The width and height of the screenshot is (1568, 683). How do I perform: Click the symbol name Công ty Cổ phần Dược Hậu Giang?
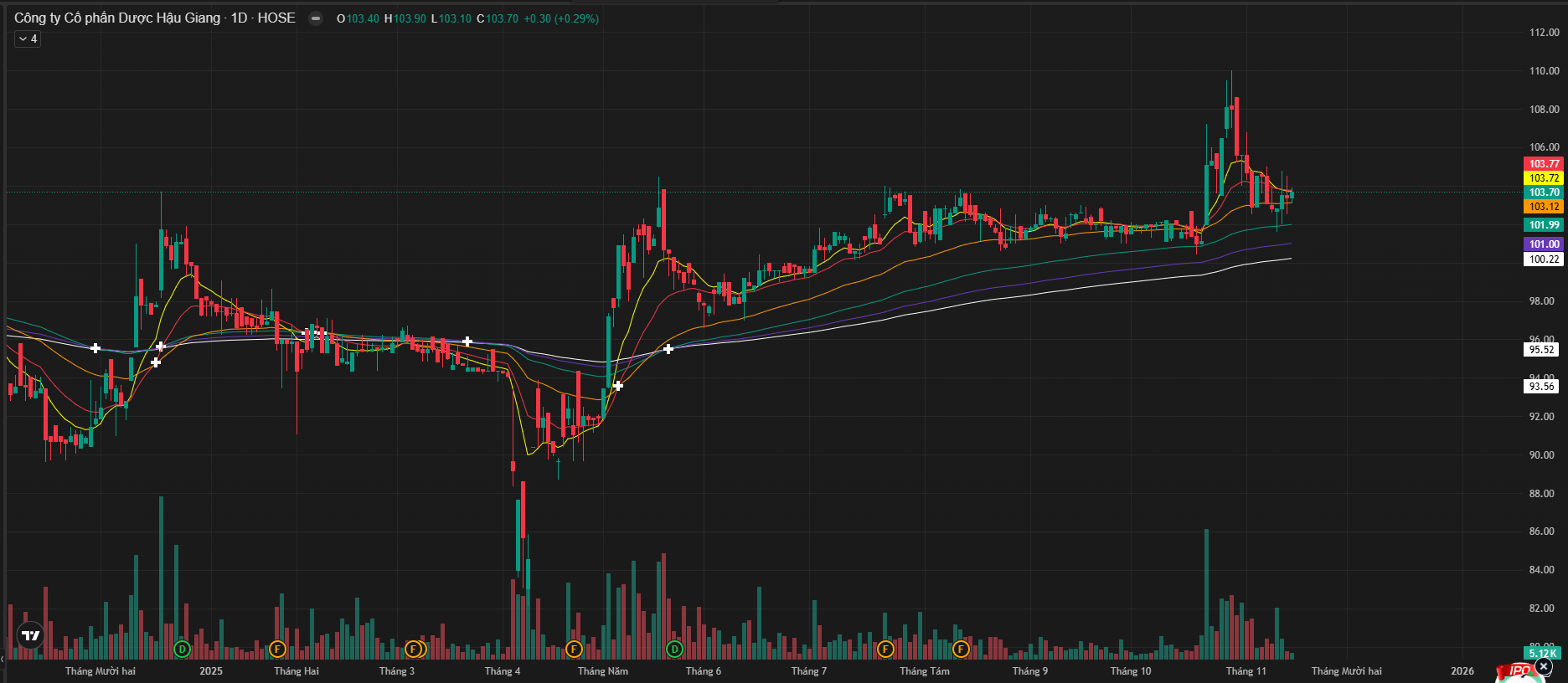pyautogui.click(x=117, y=18)
